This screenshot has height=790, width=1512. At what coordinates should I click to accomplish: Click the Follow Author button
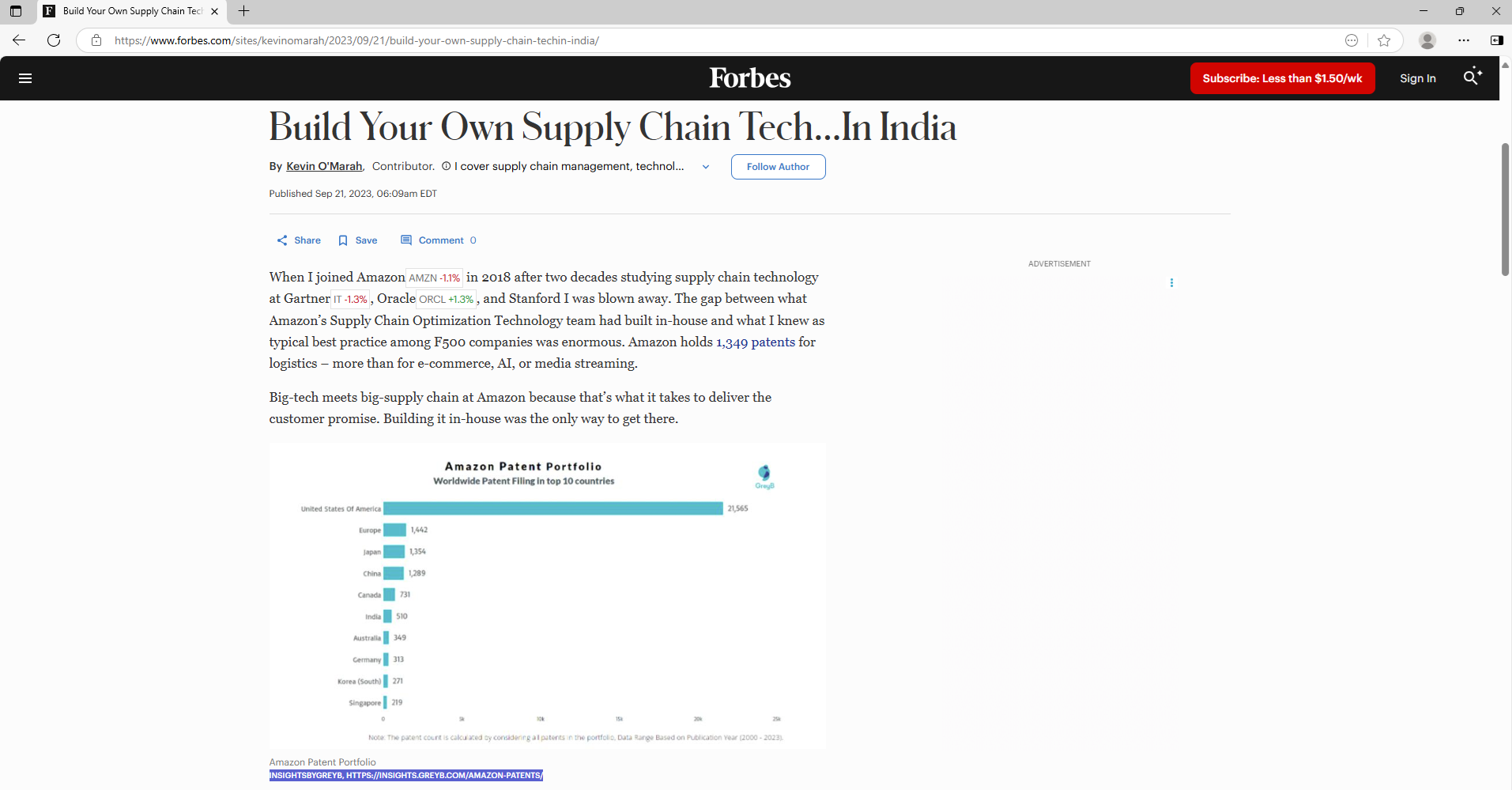click(778, 167)
